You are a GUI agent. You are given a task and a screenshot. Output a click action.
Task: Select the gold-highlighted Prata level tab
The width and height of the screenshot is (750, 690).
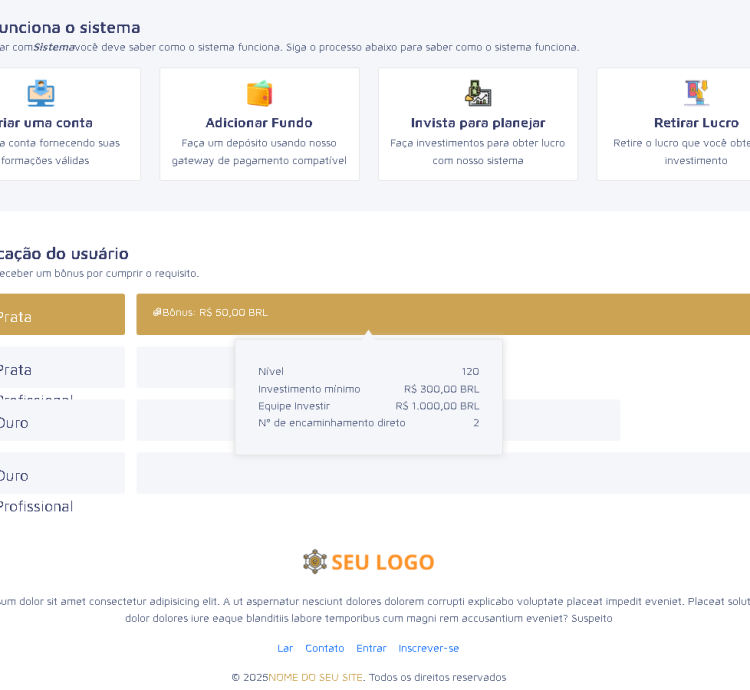pos(60,315)
